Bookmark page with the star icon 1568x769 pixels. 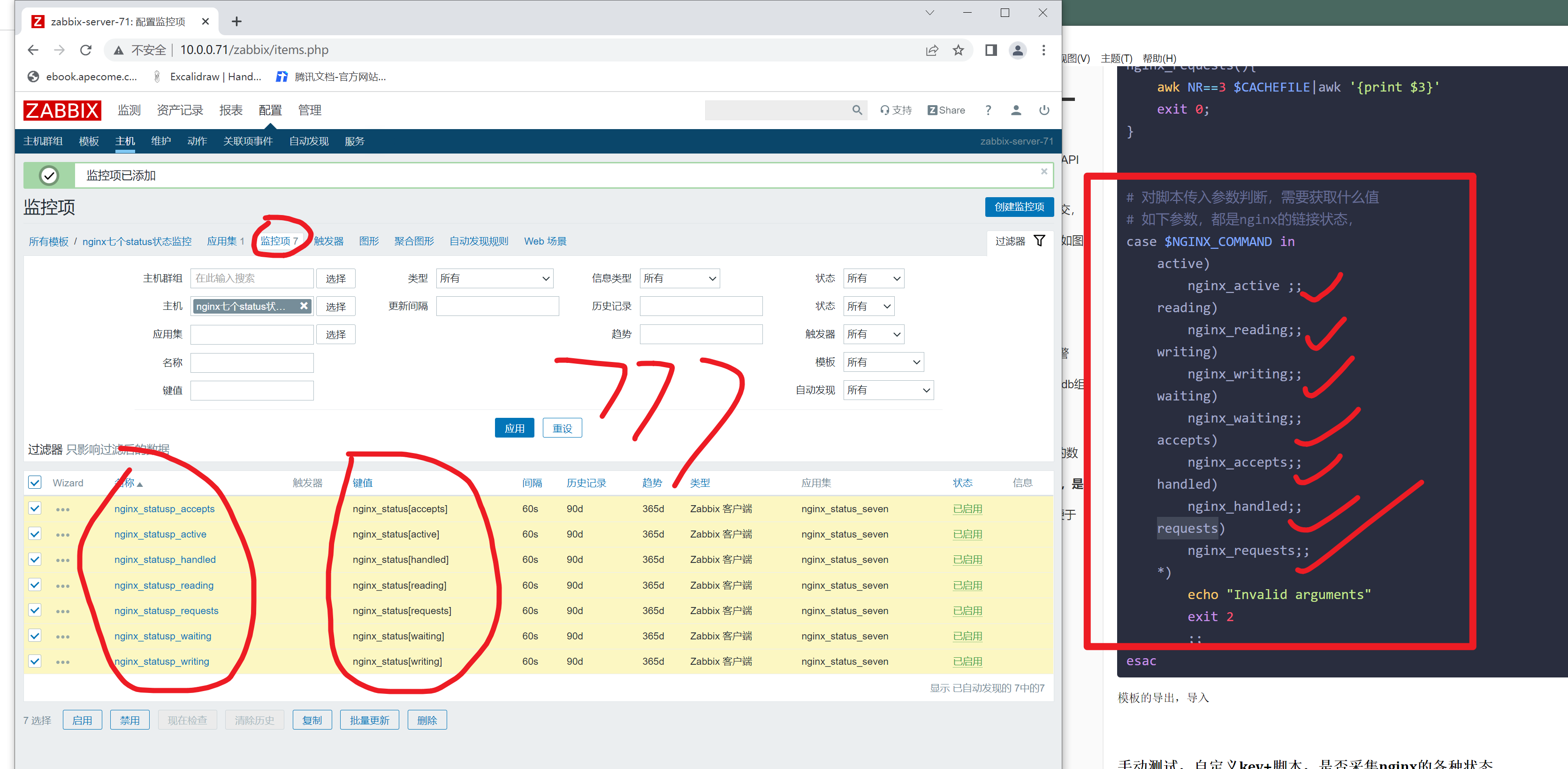click(958, 50)
